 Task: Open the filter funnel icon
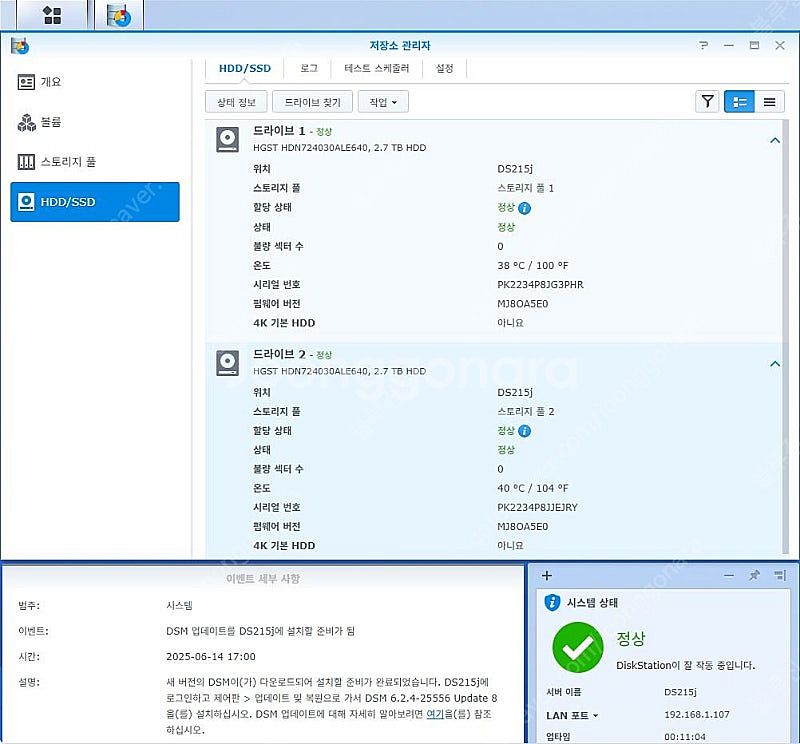pos(708,101)
